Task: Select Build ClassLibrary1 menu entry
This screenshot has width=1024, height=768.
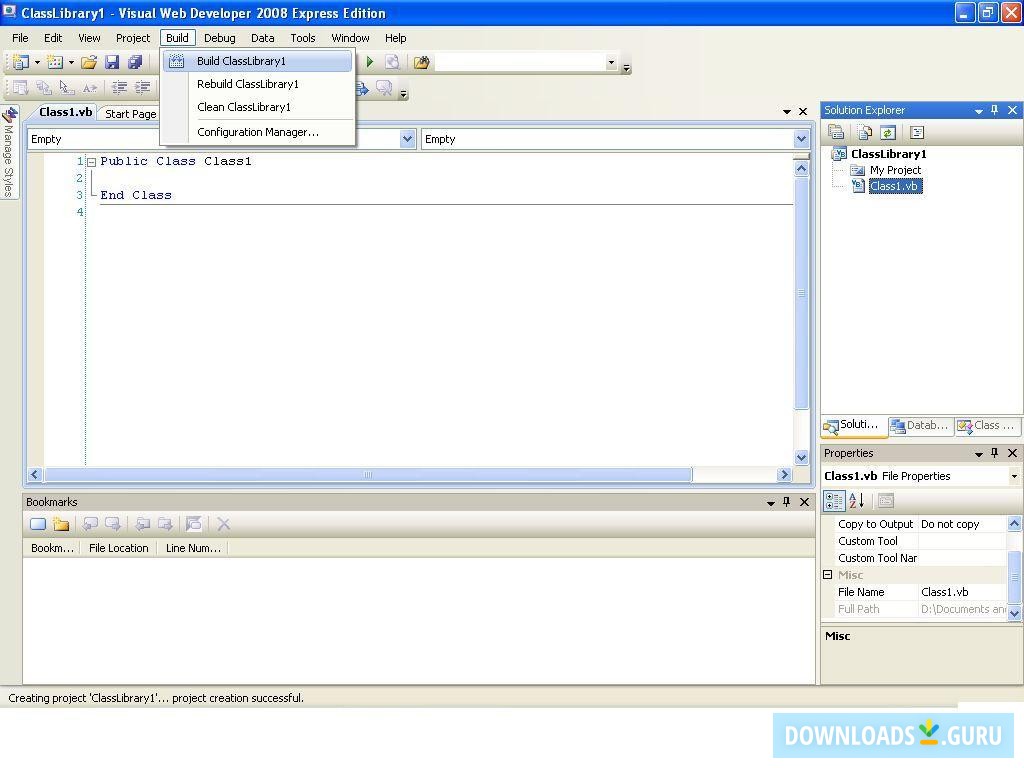Action: click(257, 61)
